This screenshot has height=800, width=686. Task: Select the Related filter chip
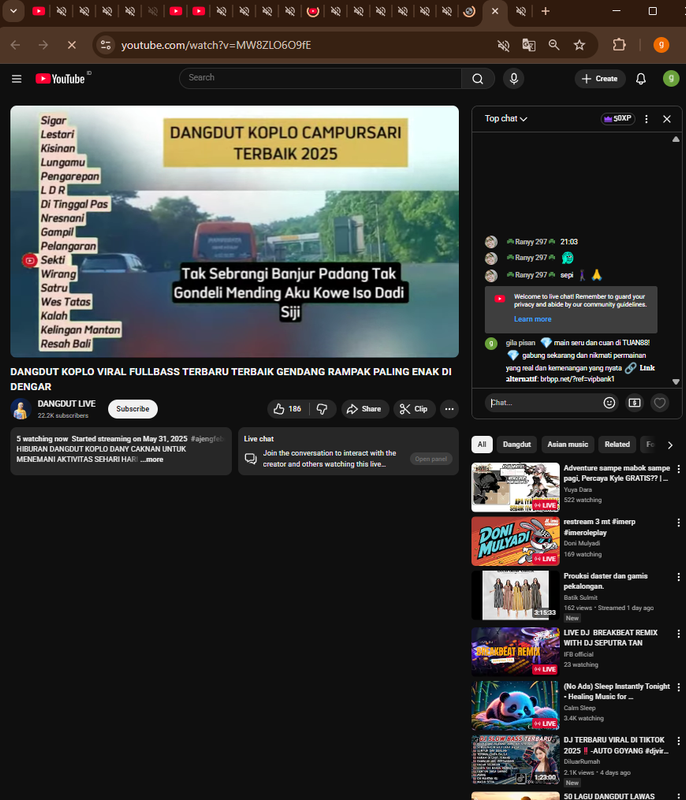tap(617, 444)
